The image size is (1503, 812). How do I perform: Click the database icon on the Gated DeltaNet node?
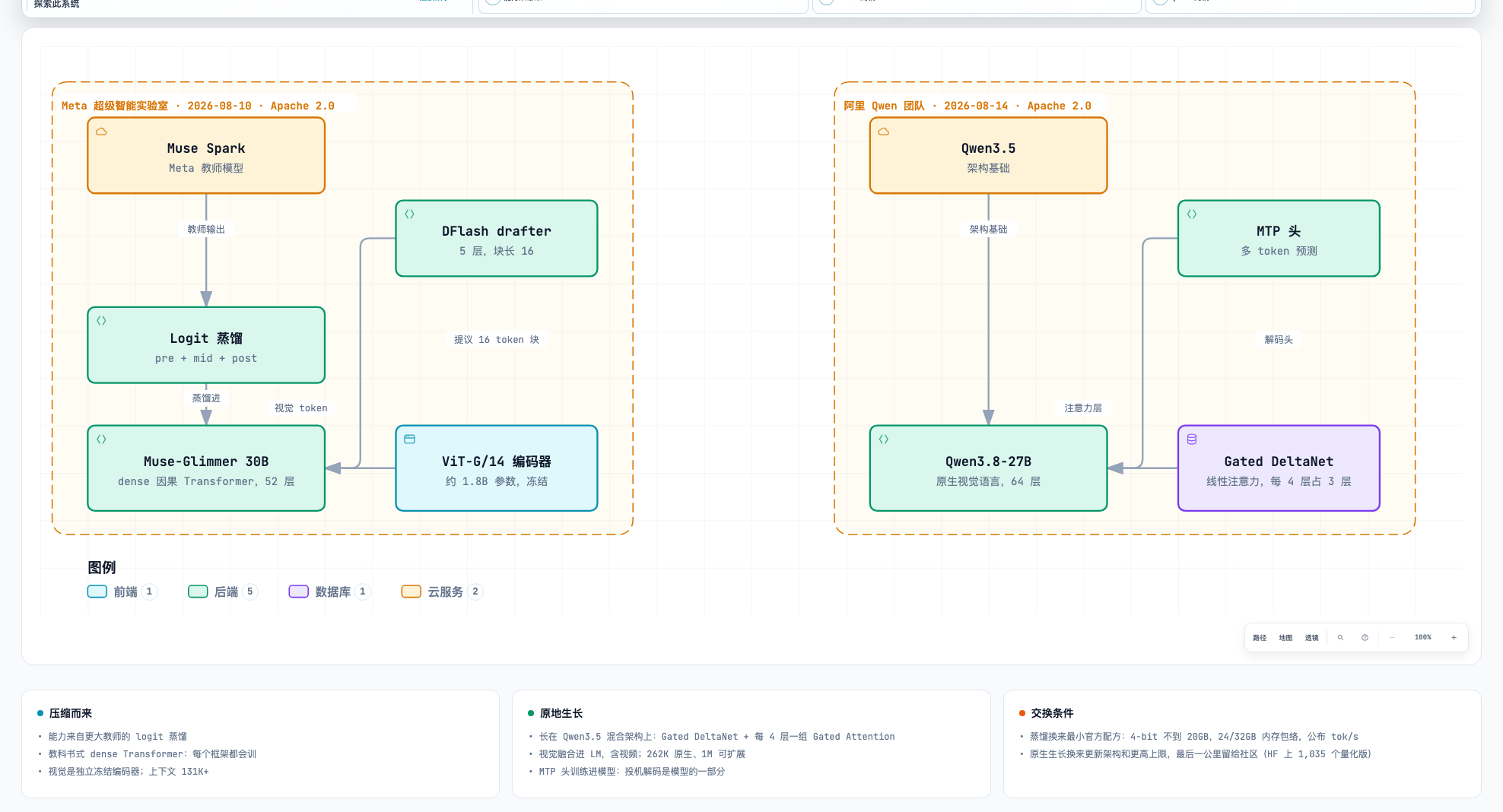1192,439
